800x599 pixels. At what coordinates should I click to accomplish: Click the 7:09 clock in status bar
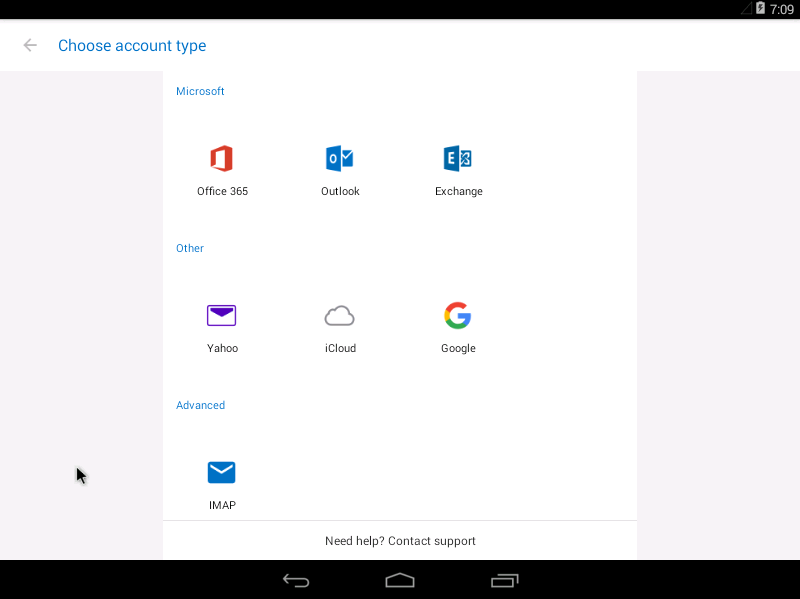click(x=782, y=9)
